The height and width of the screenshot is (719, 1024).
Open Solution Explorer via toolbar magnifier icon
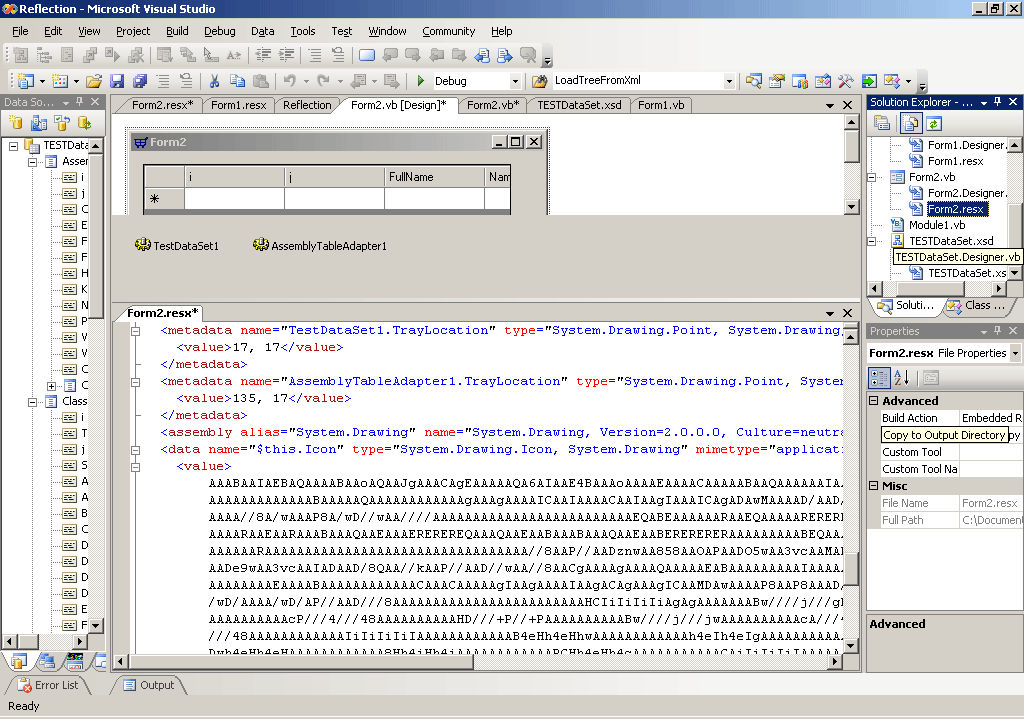pos(754,81)
